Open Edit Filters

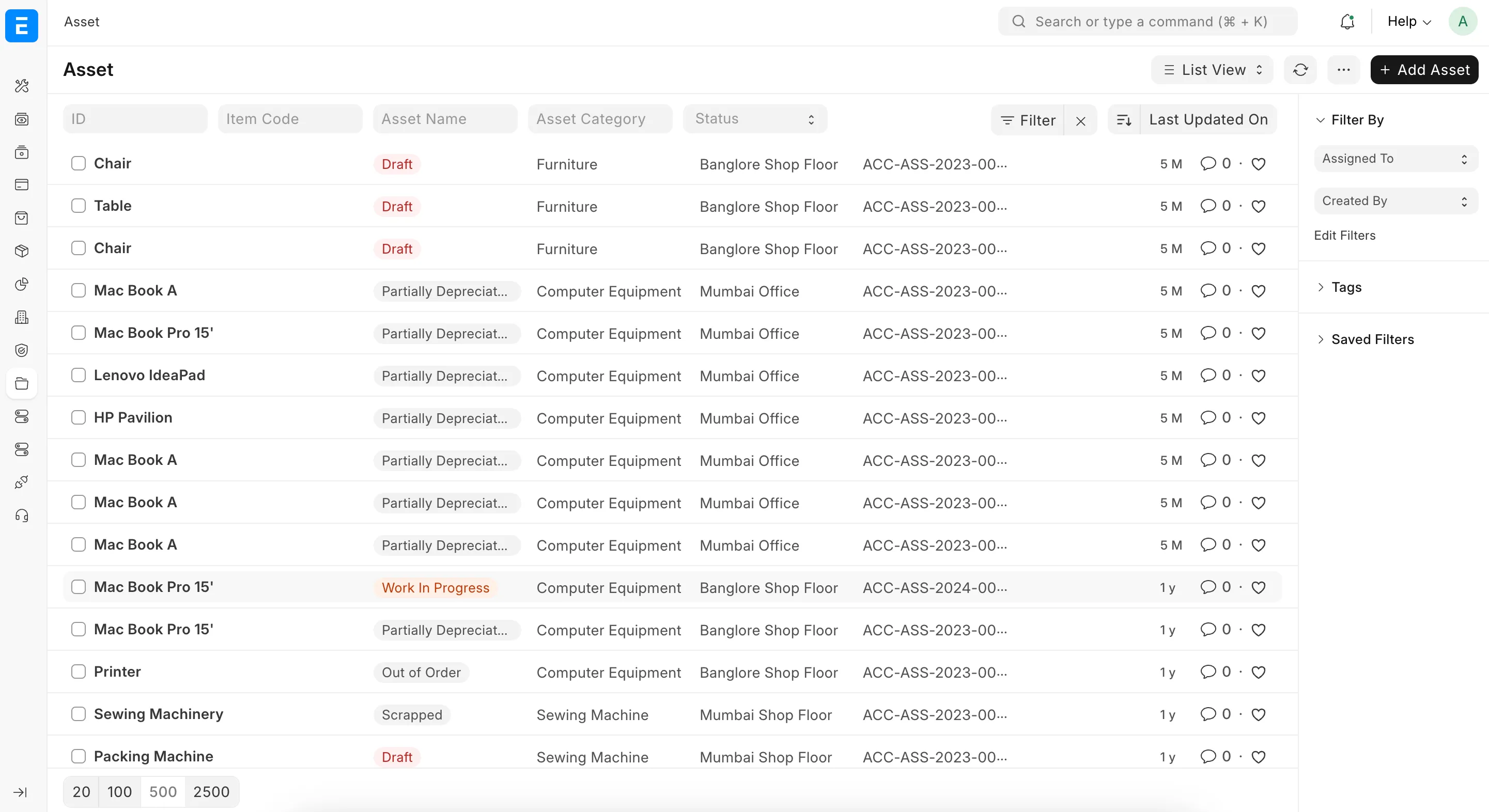coord(1344,235)
